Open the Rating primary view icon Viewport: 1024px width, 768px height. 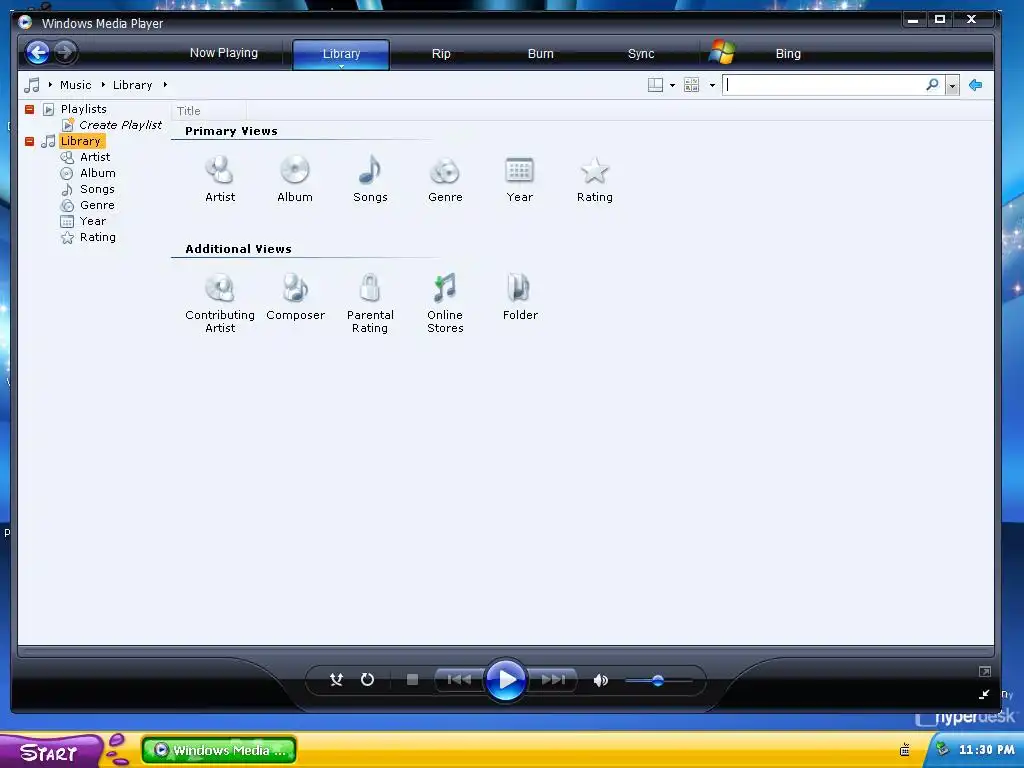594,180
